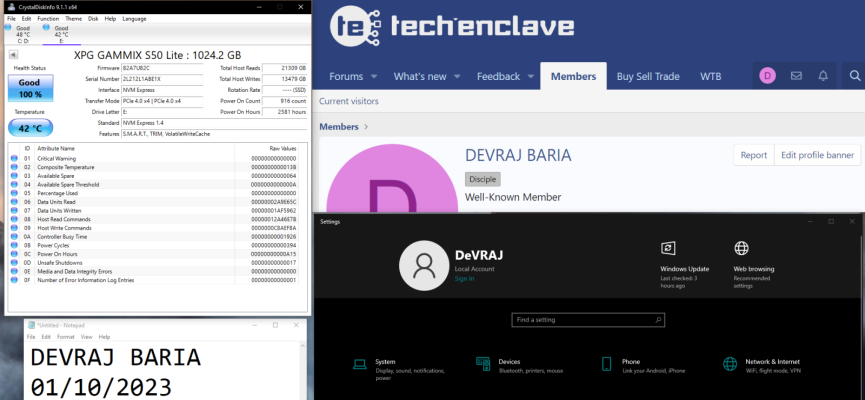Image resolution: width=865 pixels, height=400 pixels.
Task: Select the Host Write Commands attribute row
Action: click(x=154, y=228)
